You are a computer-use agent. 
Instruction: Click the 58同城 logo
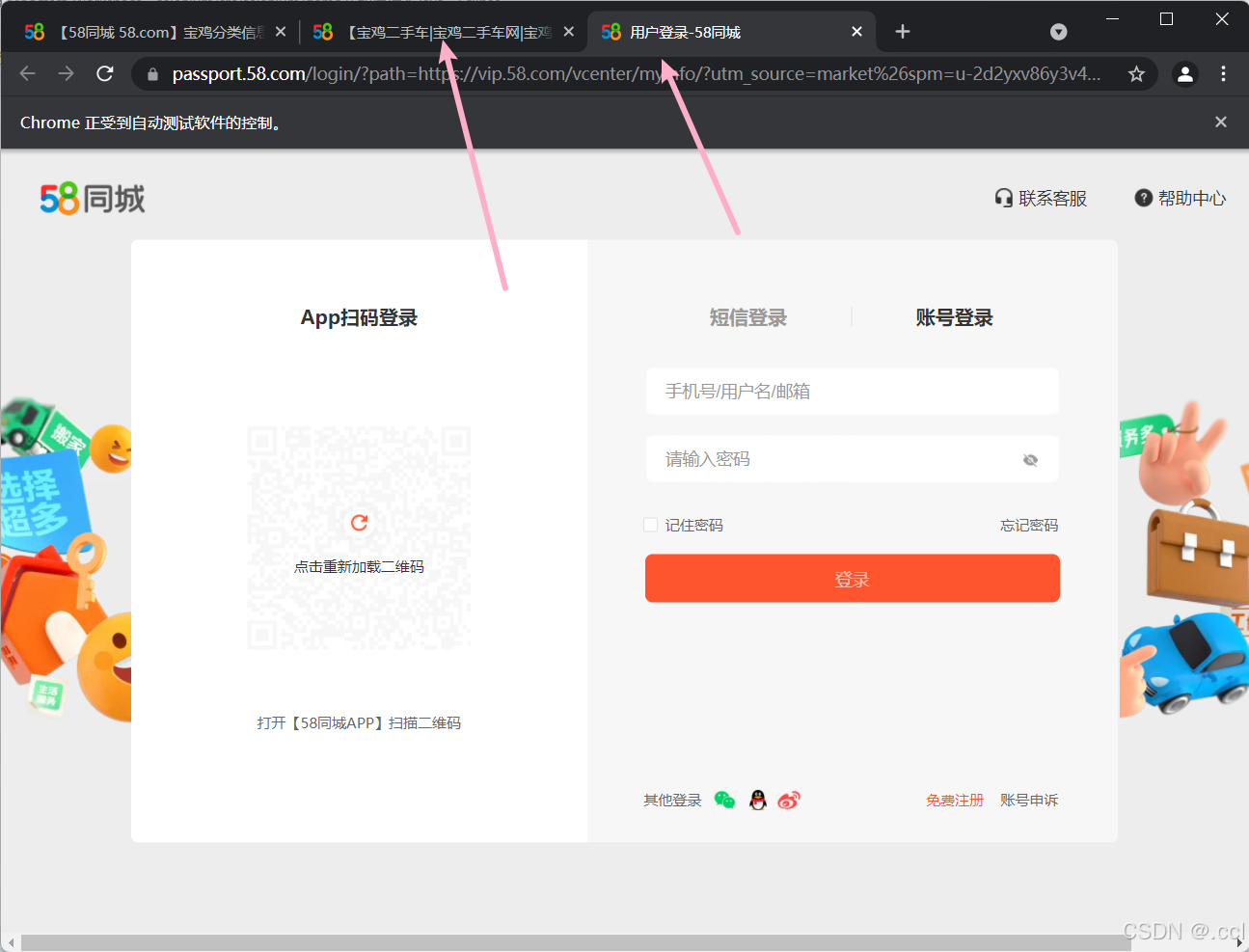(x=93, y=199)
